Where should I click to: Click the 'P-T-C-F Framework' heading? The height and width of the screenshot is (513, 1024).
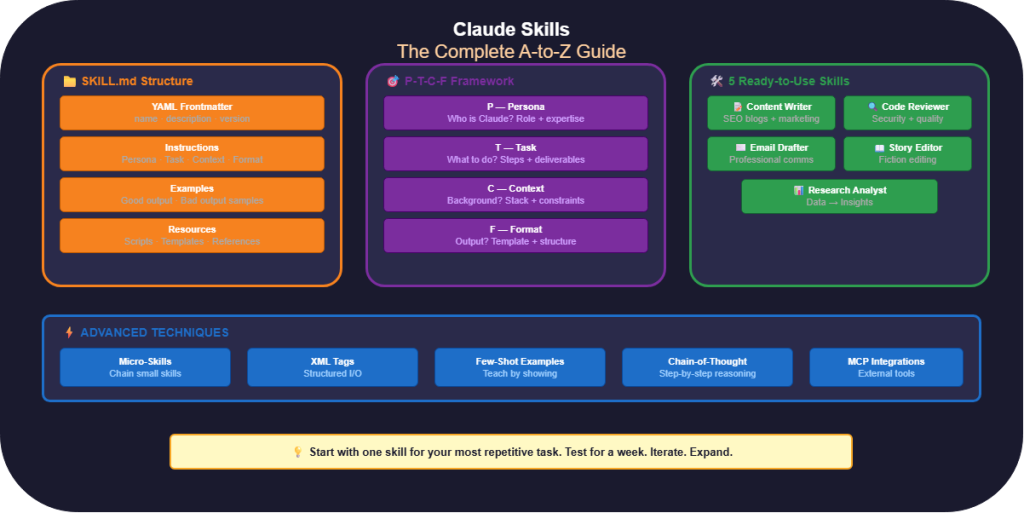coord(459,82)
